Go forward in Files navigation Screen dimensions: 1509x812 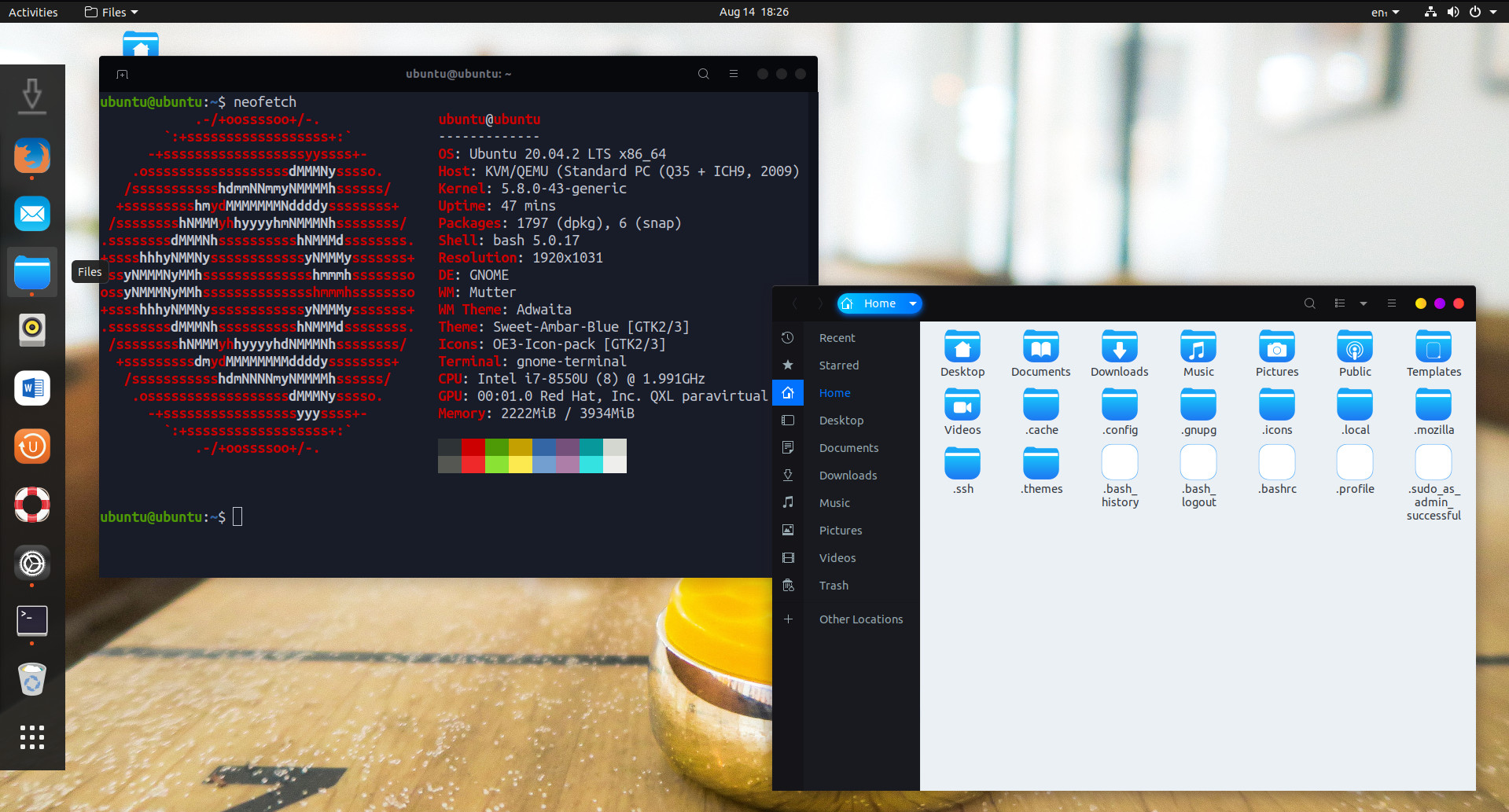point(820,303)
